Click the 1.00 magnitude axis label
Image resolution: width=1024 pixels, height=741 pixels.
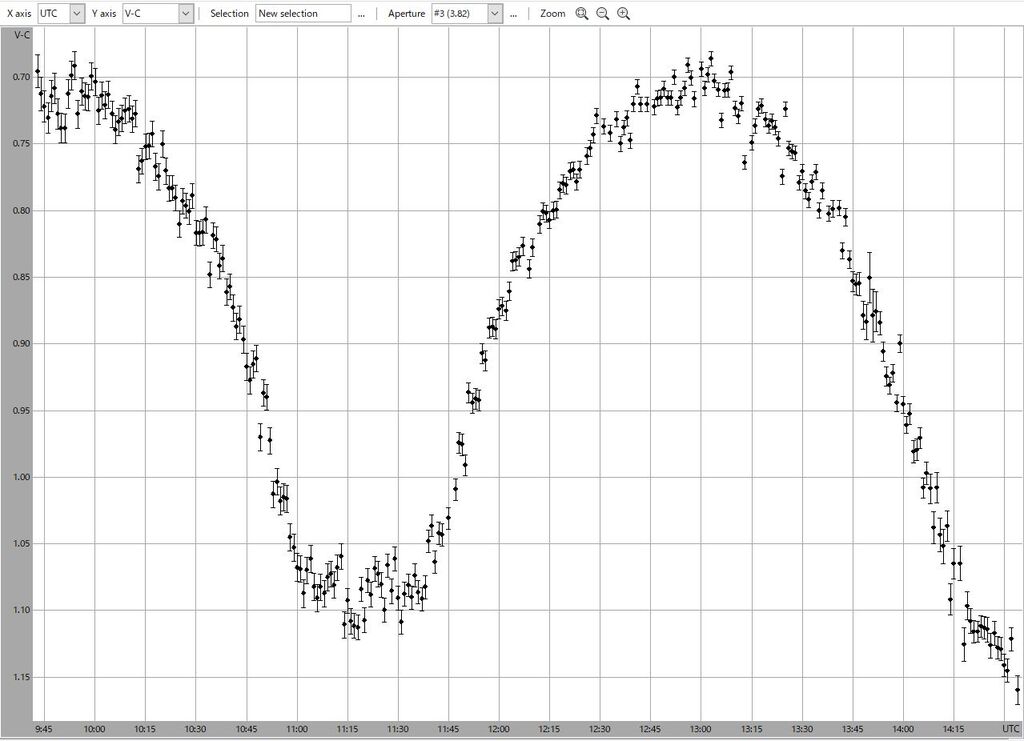[x=20, y=477]
